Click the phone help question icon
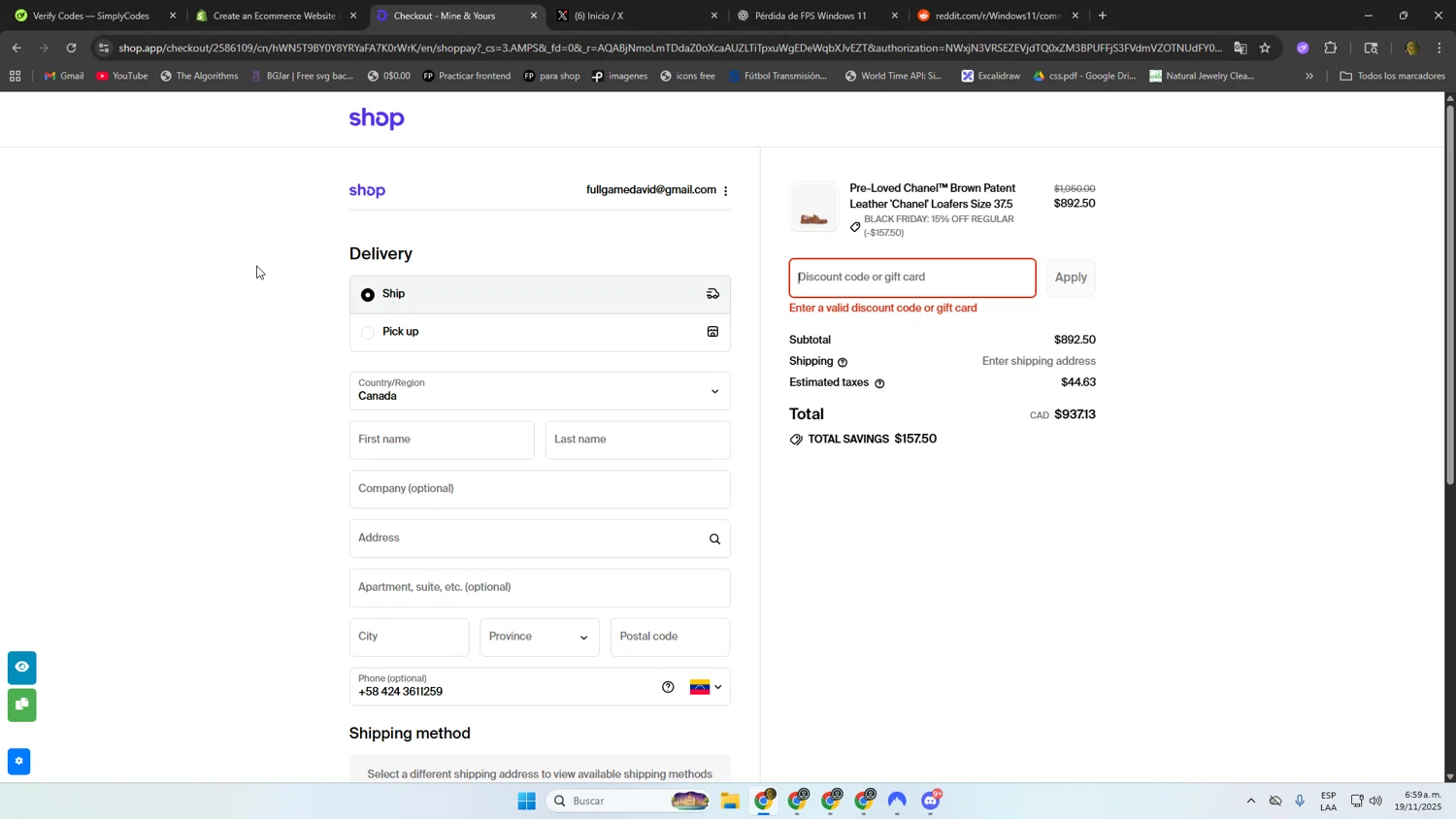The height and width of the screenshot is (819, 1456). [668, 687]
